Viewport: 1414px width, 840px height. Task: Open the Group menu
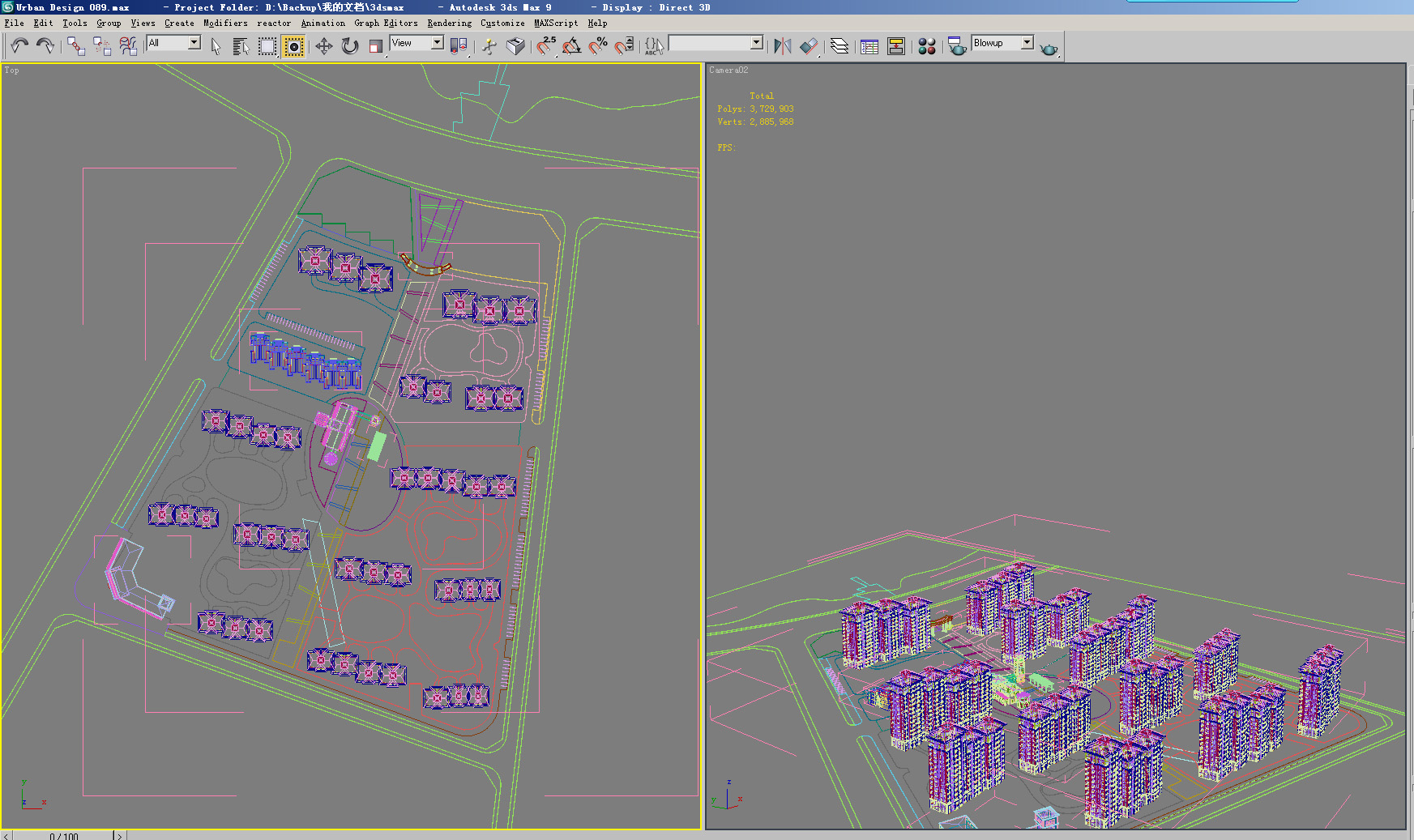coord(109,23)
